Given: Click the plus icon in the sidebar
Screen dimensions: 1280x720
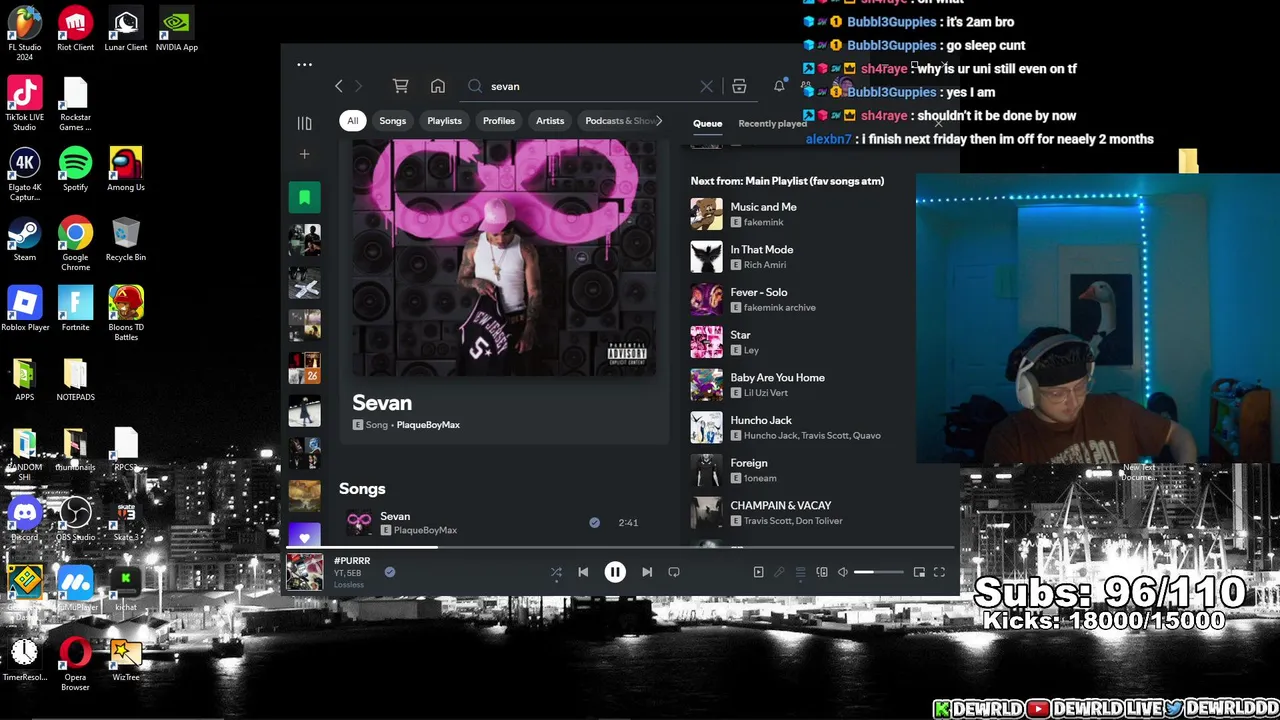Looking at the screenshot, I should (304, 154).
